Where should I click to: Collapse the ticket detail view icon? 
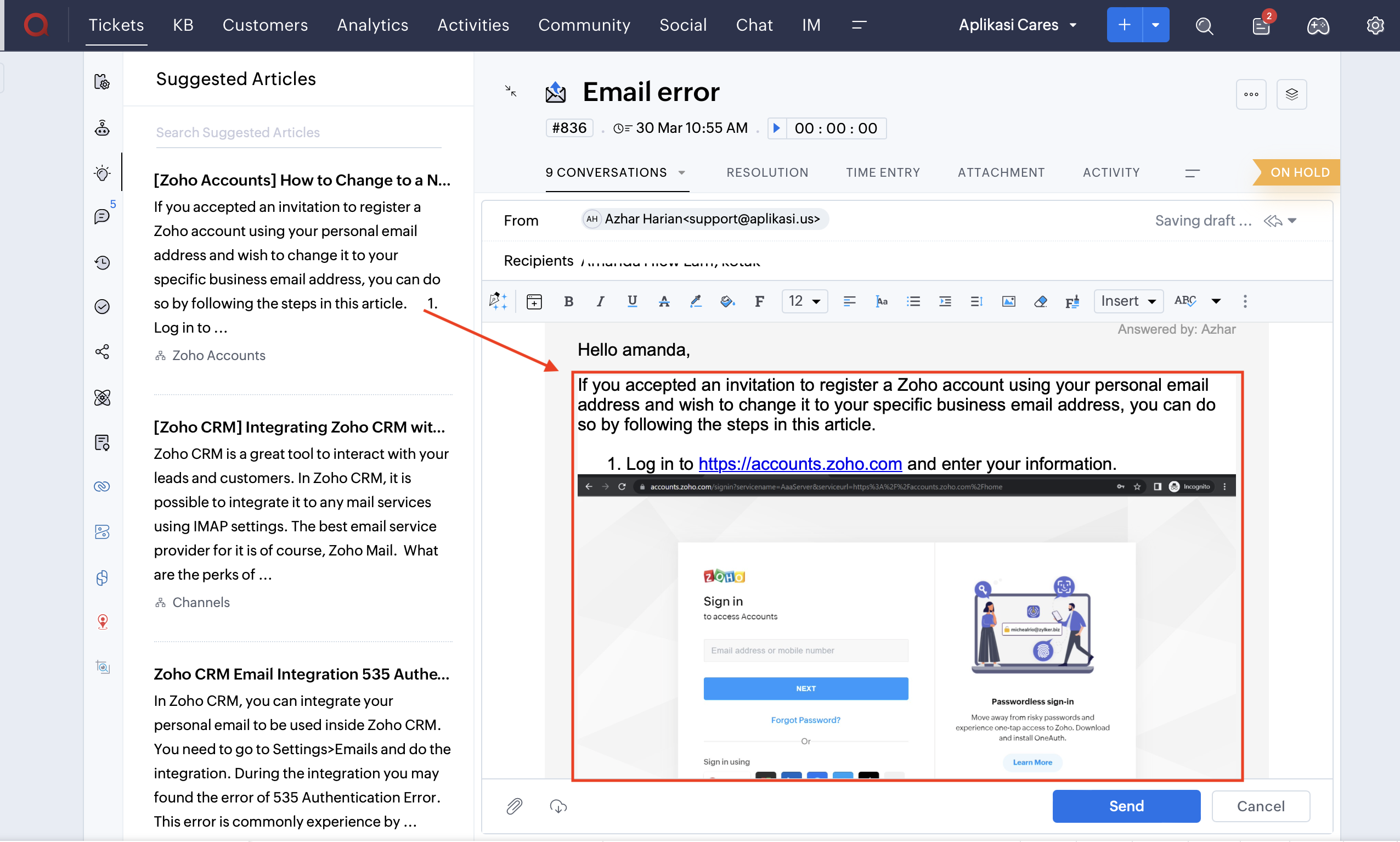pyautogui.click(x=510, y=91)
